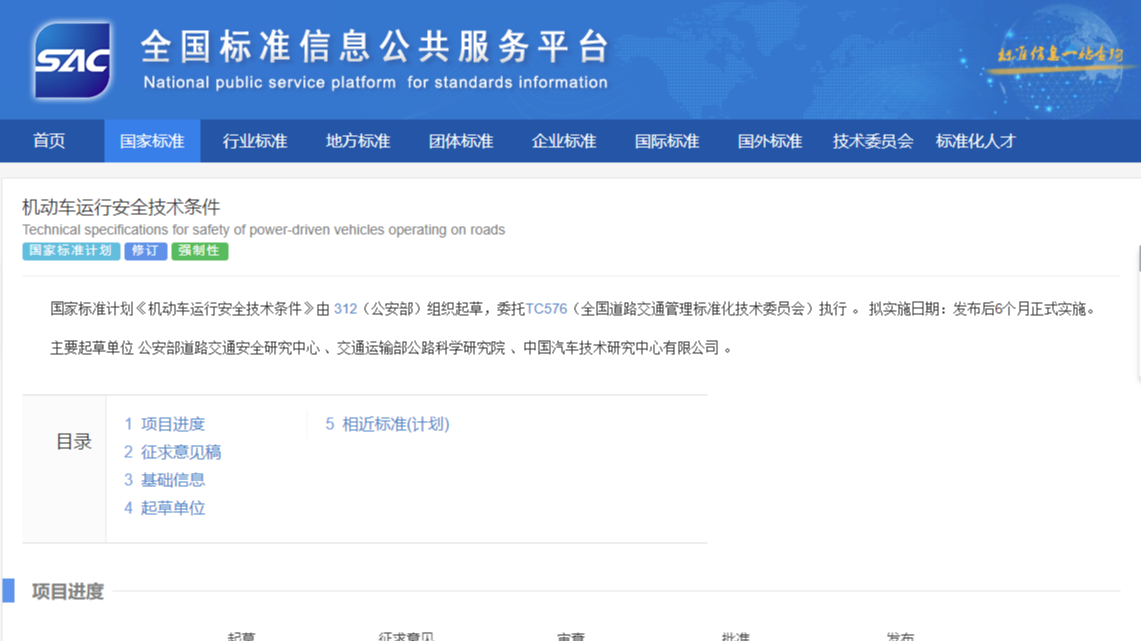The image size is (1141, 641).
Task: Click the SAC logo icon
Action: click(72, 60)
